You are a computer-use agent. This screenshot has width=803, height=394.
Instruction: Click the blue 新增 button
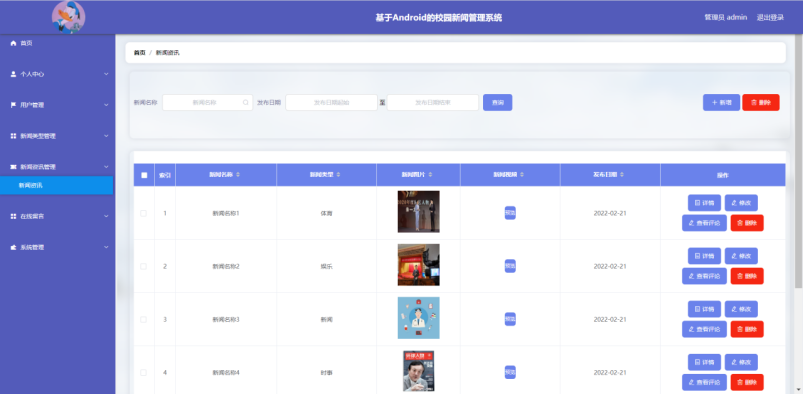[721, 102]
